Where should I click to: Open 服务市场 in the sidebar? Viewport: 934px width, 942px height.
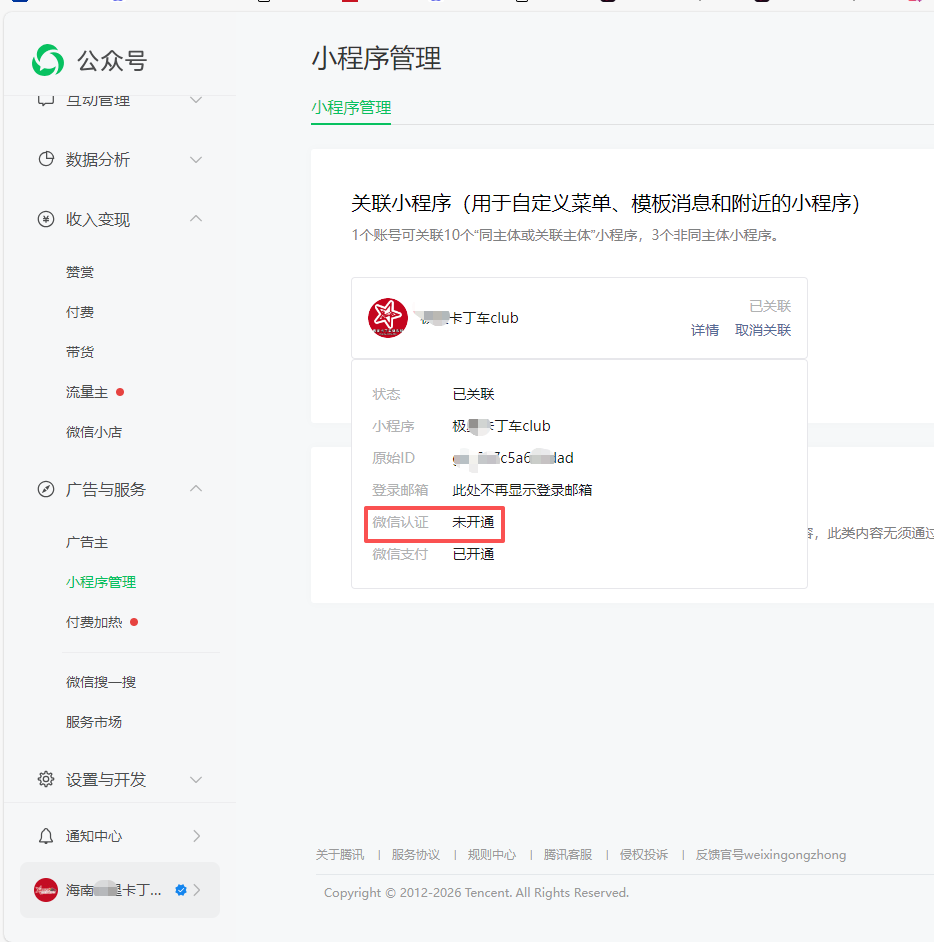click(x=94, y=722)
